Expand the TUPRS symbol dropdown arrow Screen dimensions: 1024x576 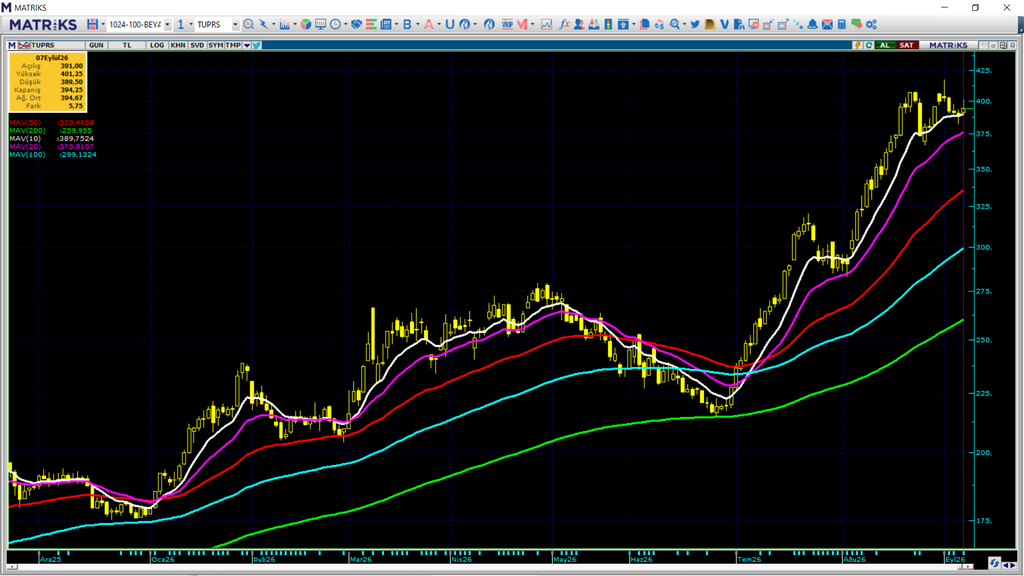(235, 24)
